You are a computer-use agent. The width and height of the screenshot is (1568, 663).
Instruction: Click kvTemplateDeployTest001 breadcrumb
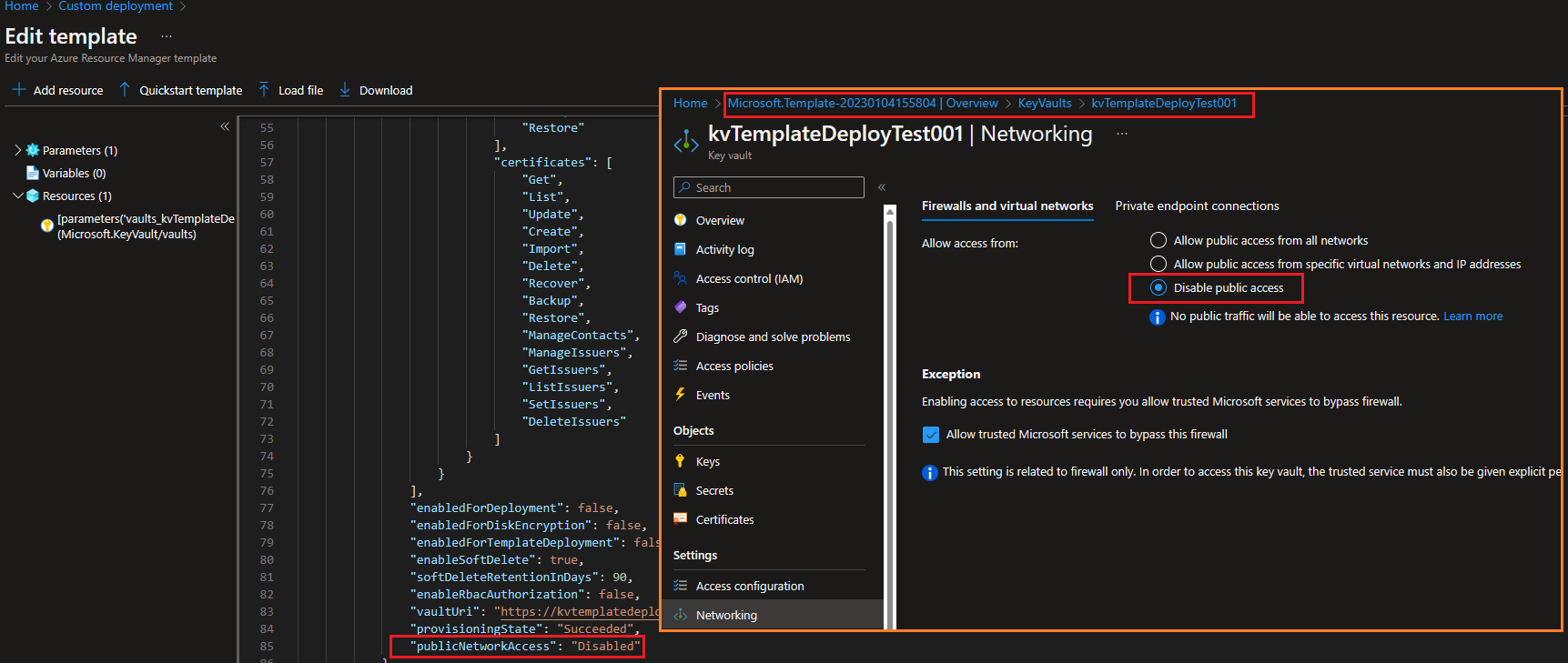1164,104
